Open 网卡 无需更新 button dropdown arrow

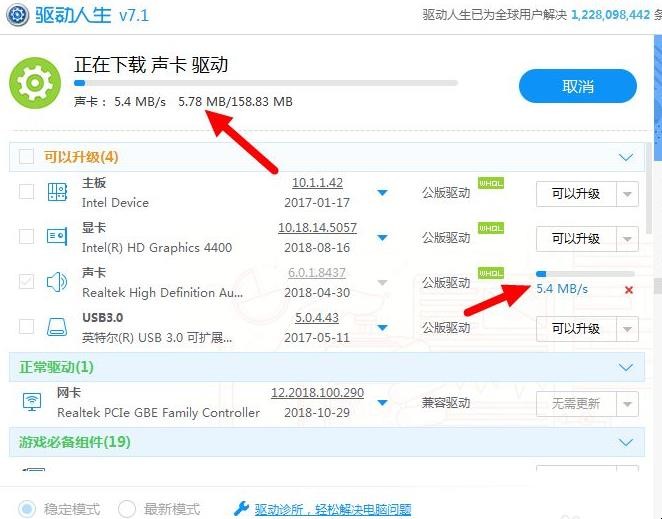(627, 404)
